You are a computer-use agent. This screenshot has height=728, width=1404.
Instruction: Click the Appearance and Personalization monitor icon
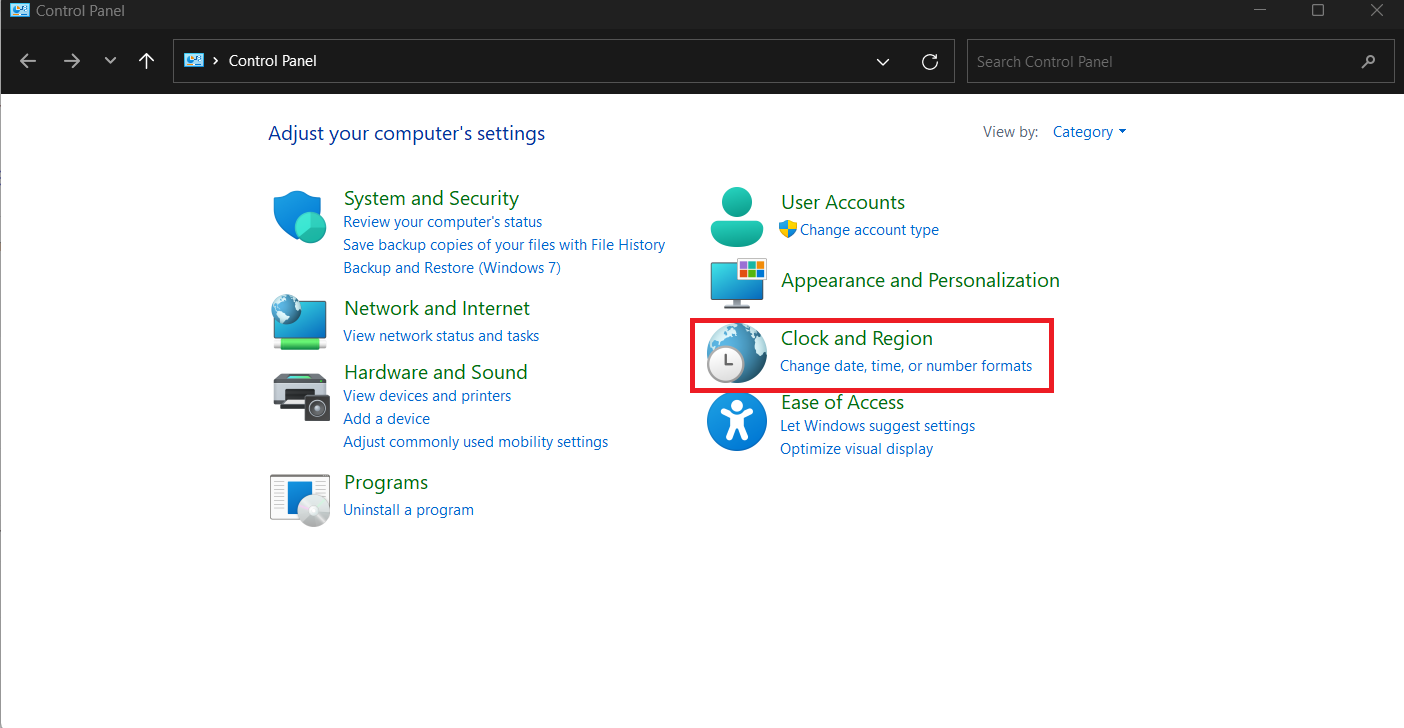pyautogui.click(x=738, y=283)
